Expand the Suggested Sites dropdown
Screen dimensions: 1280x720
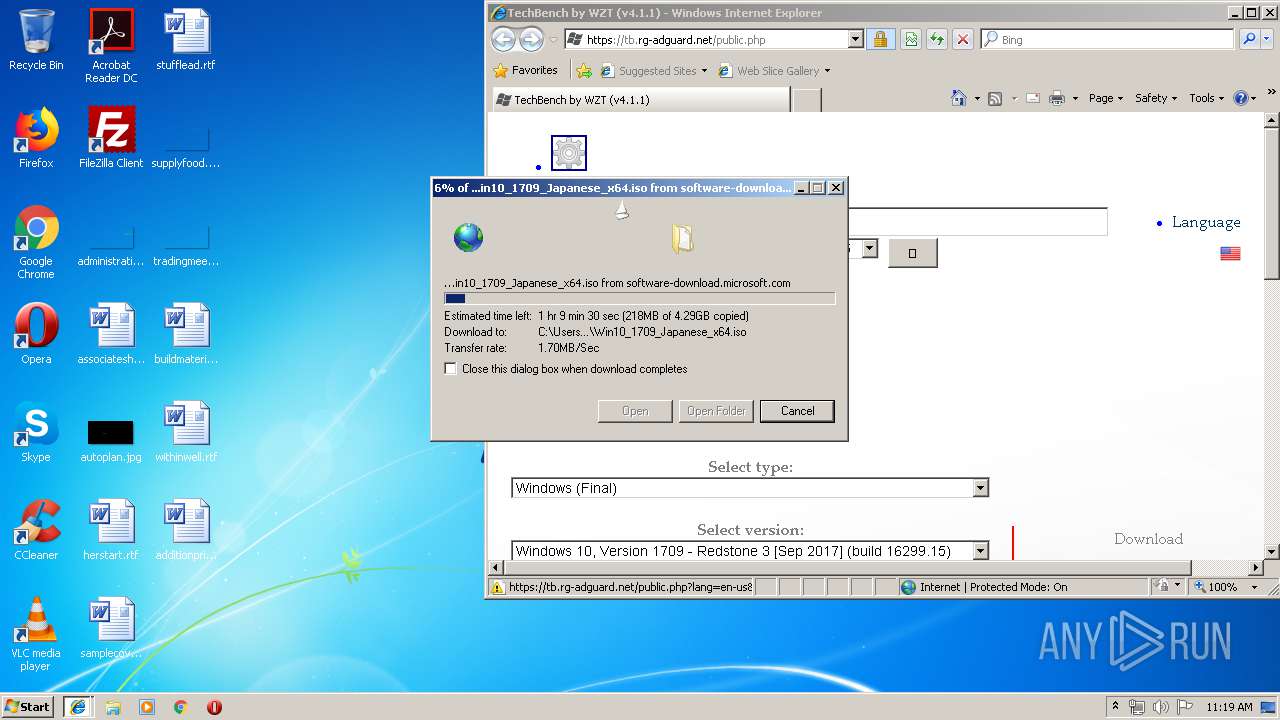point(704,71)
